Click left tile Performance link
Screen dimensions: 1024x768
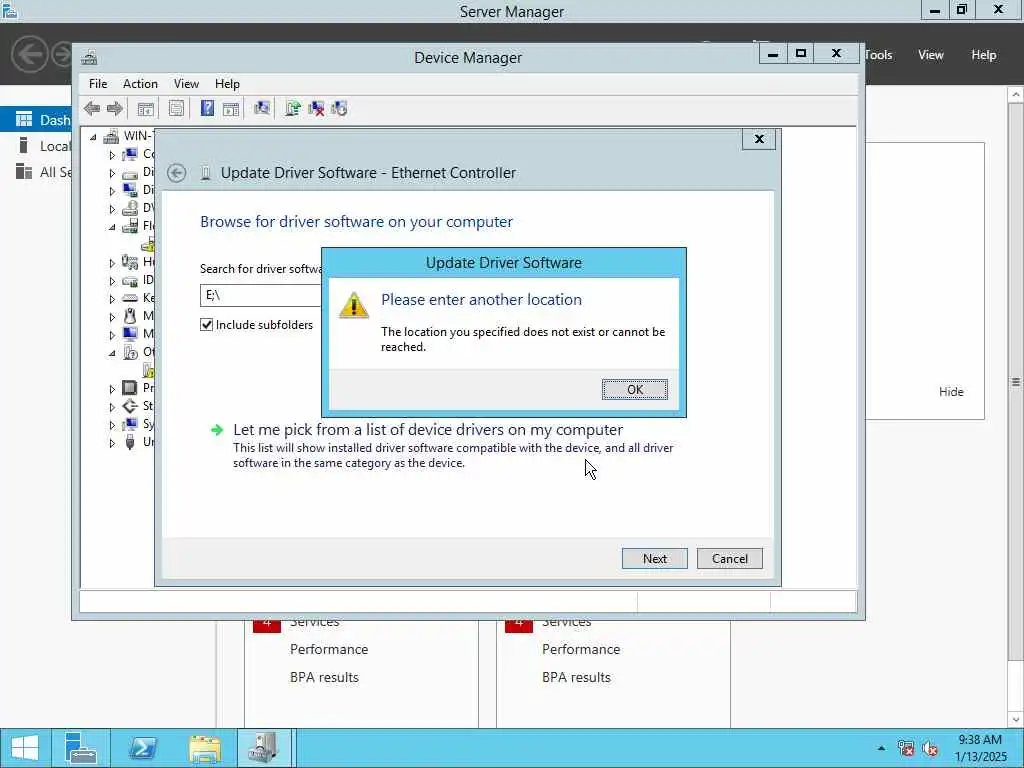[328, 649]
